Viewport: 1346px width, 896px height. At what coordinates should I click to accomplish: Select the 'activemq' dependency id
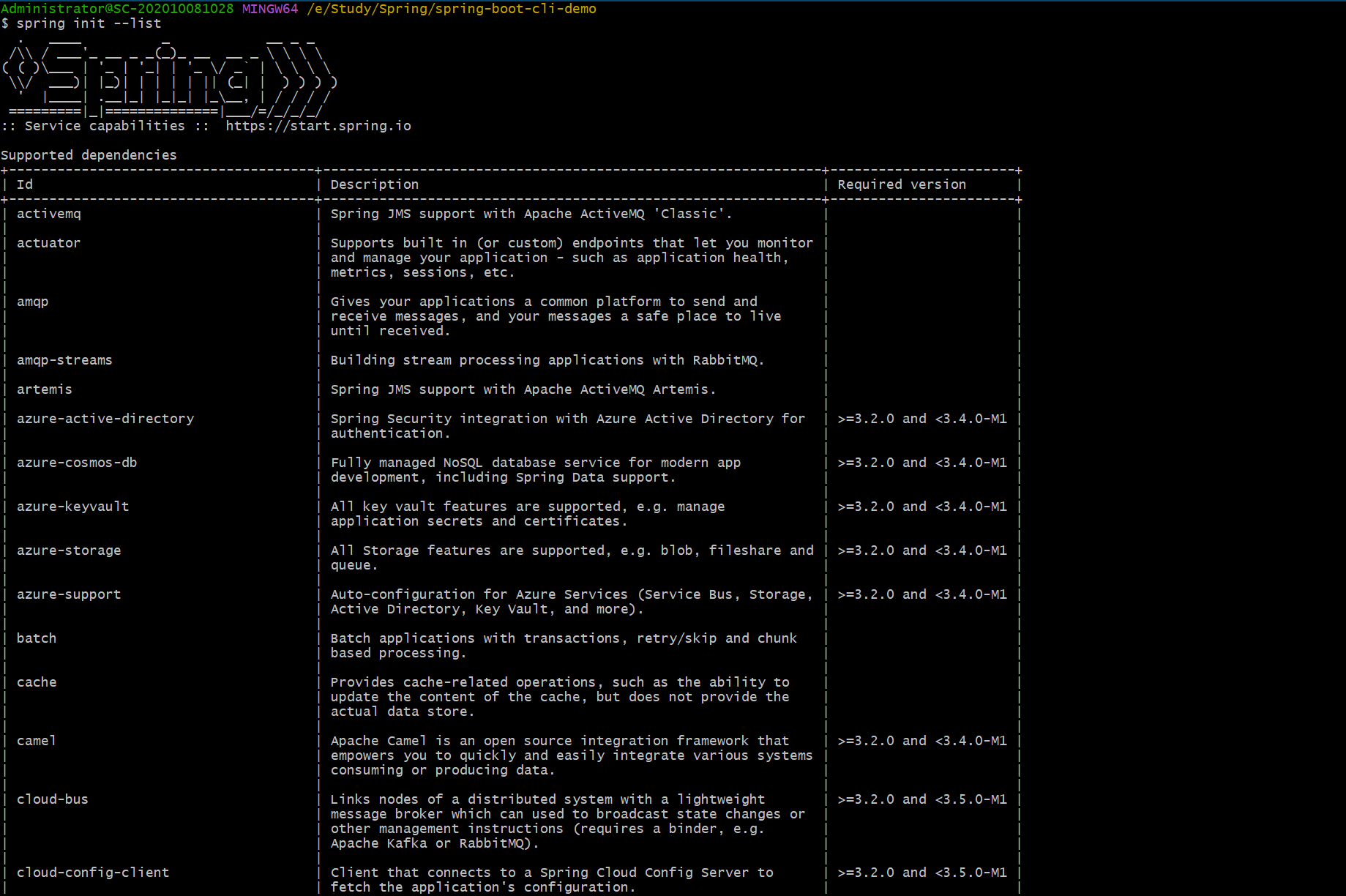pos(49,214)
